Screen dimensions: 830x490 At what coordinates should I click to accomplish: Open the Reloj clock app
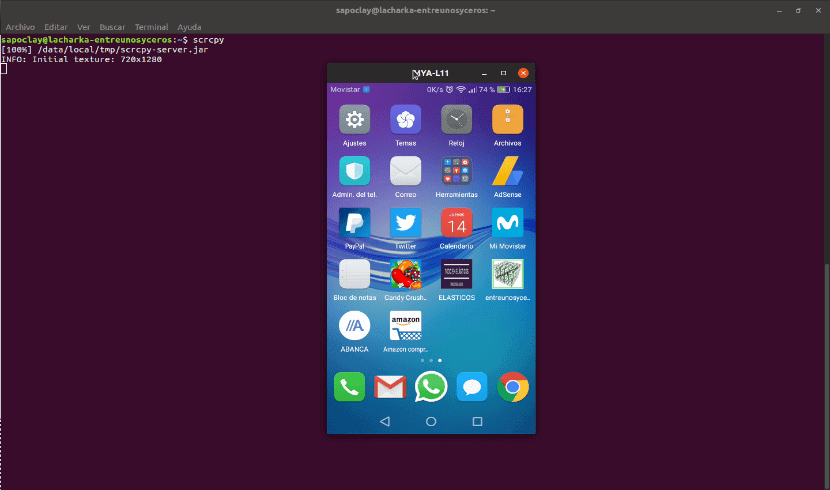coord(456,120)
